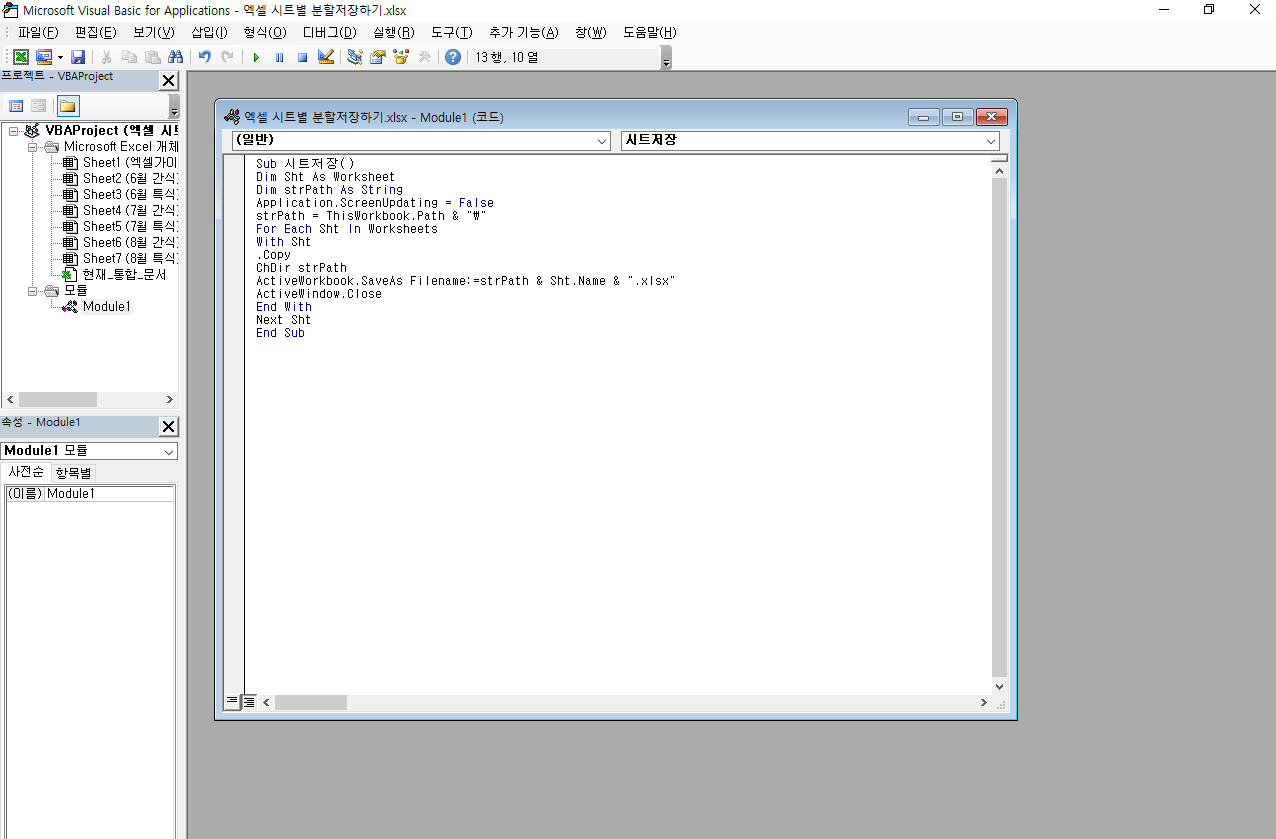Open VBA Help question mark icon
This screenshot has height=839, width=1276.
[453, 57]
